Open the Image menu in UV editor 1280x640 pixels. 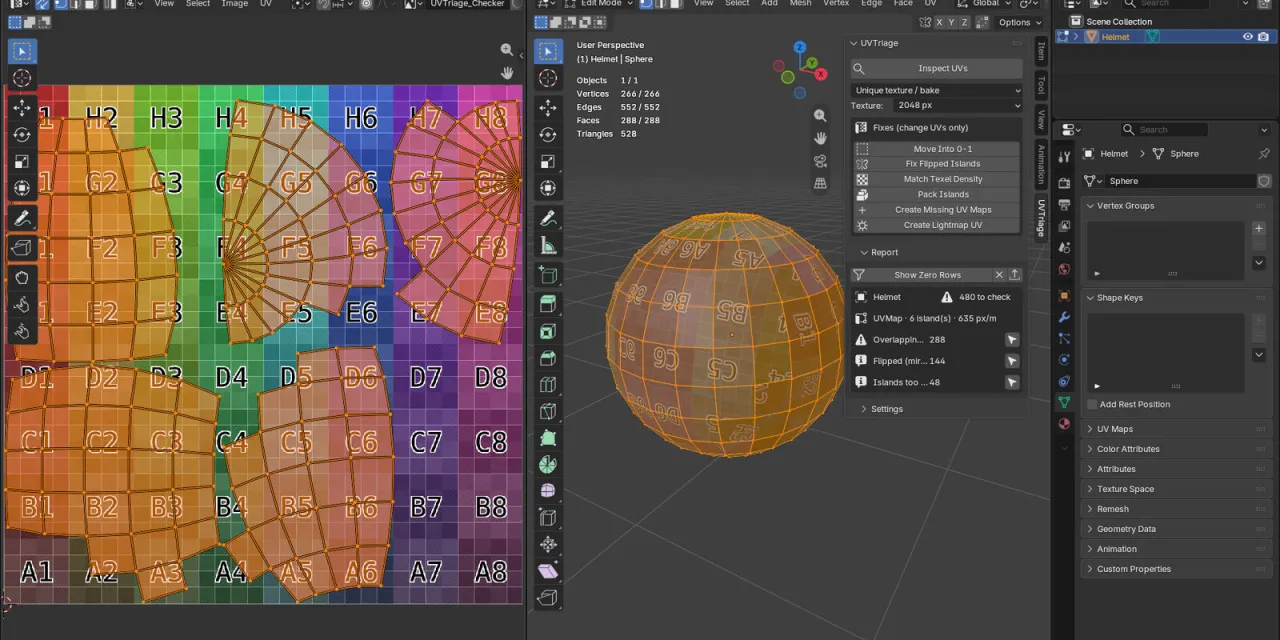(x=234, y=4)
